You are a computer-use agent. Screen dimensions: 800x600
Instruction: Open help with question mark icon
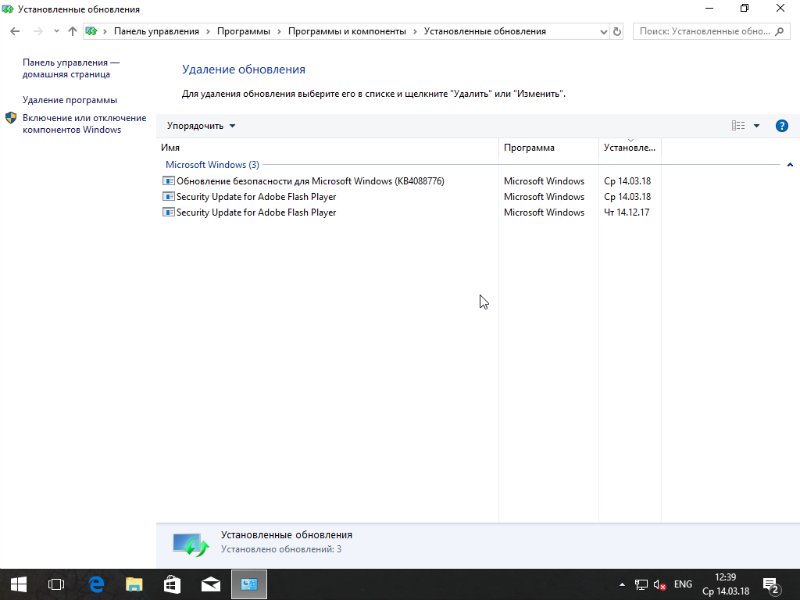click(782, 126)
